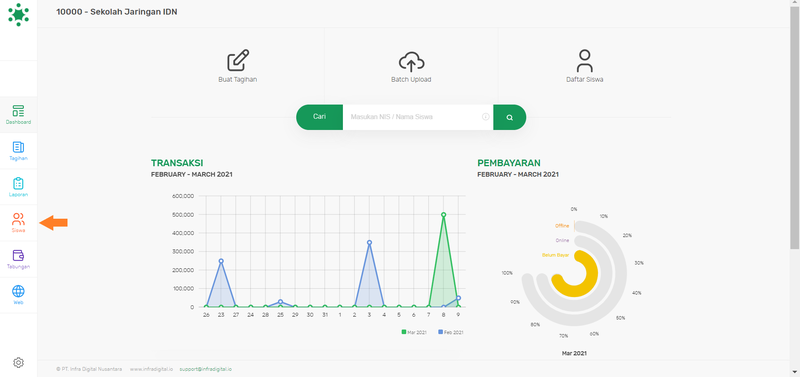Image resolution: width=800 pixels, height=377 pixels.
Task: Click the Belum Bayar chart label
Action: pos(555,255)
